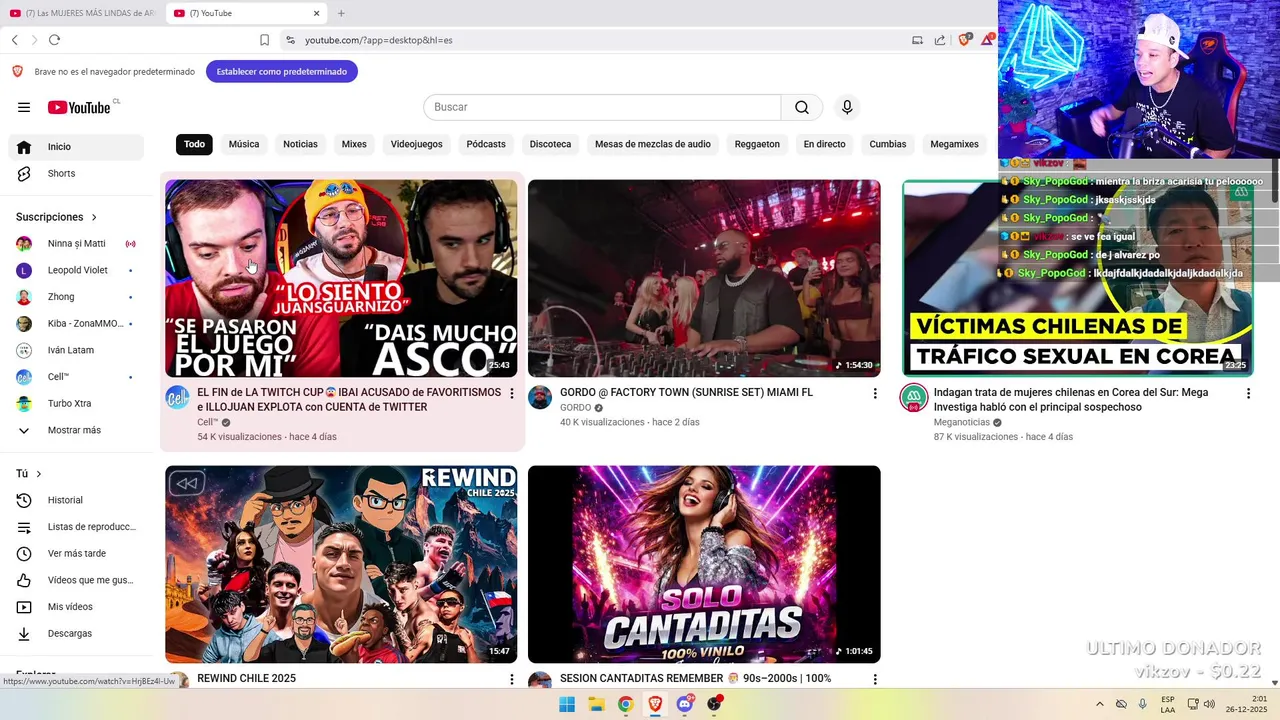Click the cast/screen icon in address bar
The width and height of the screenshot is (1280, 720).
(x=917, y=40)
